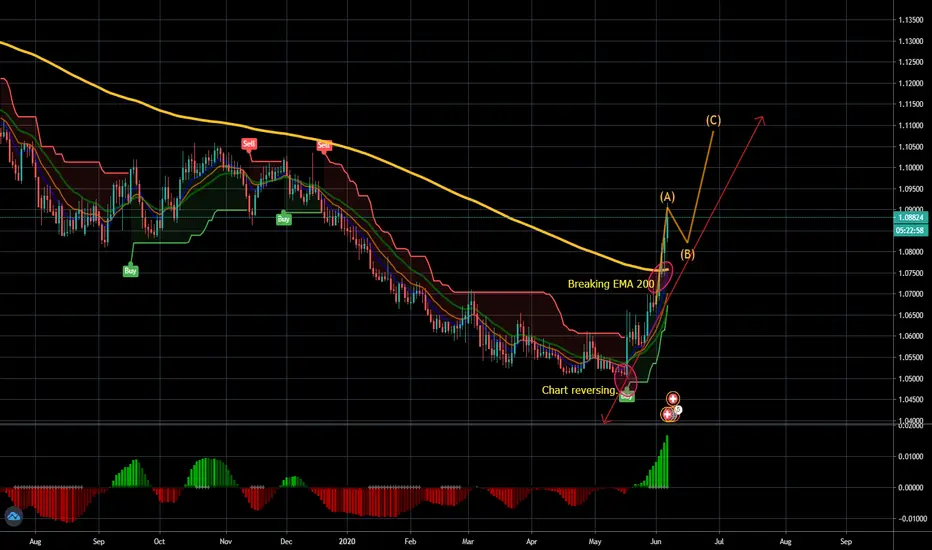Click the Mar label on time axis
Screen dimensions: 932x550
(468, 542)
